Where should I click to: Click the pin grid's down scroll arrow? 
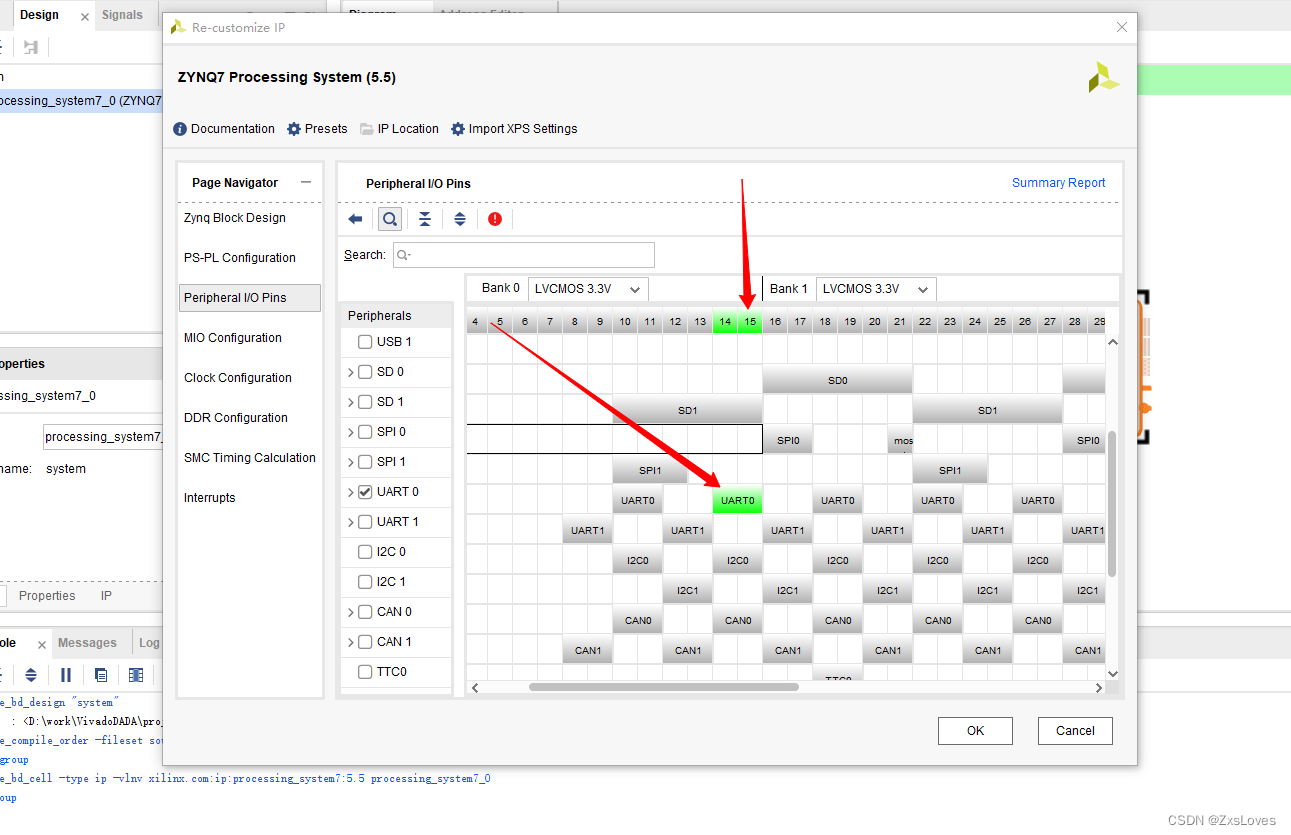pos(1112,674)
